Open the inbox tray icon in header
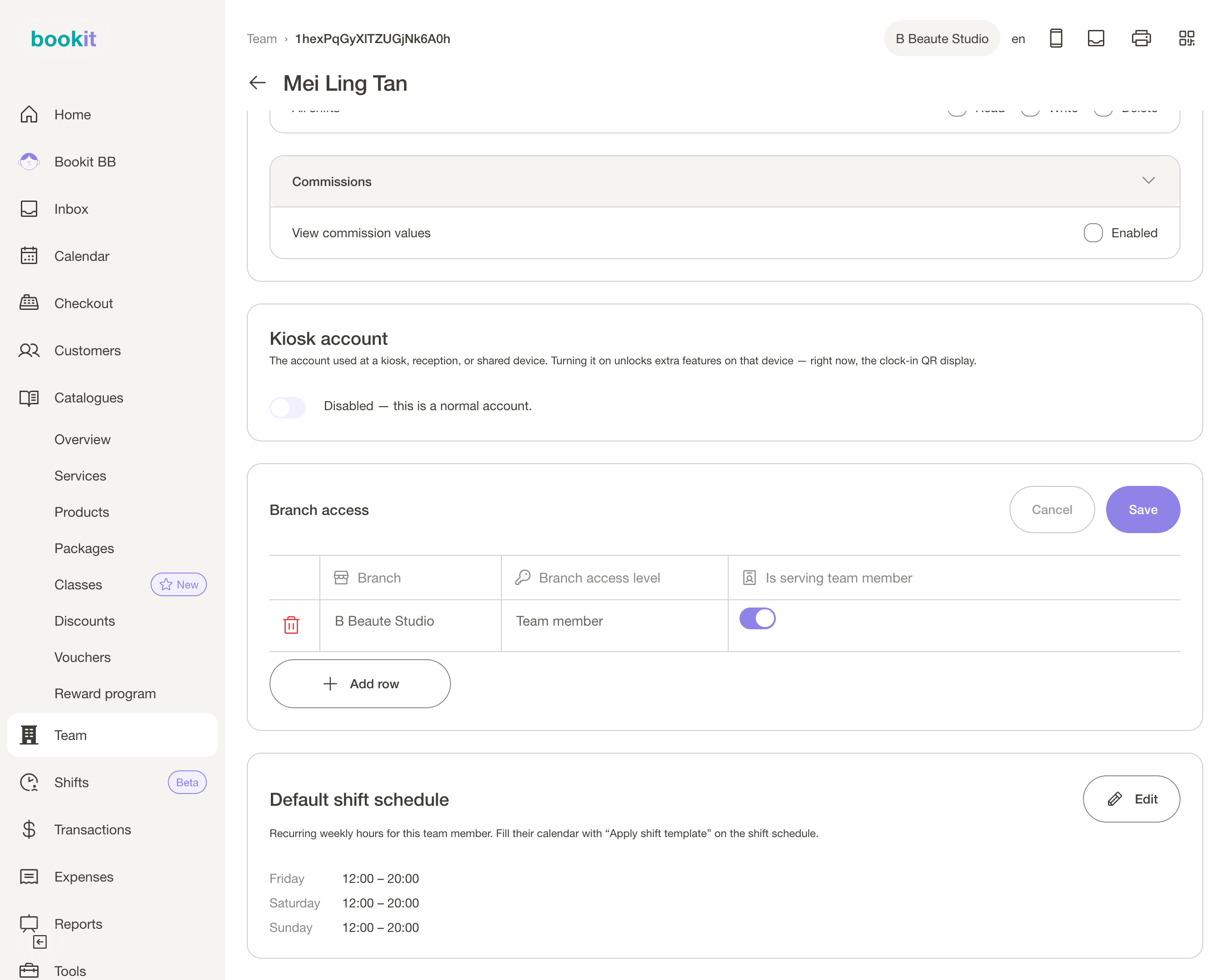 [1096, 38]
